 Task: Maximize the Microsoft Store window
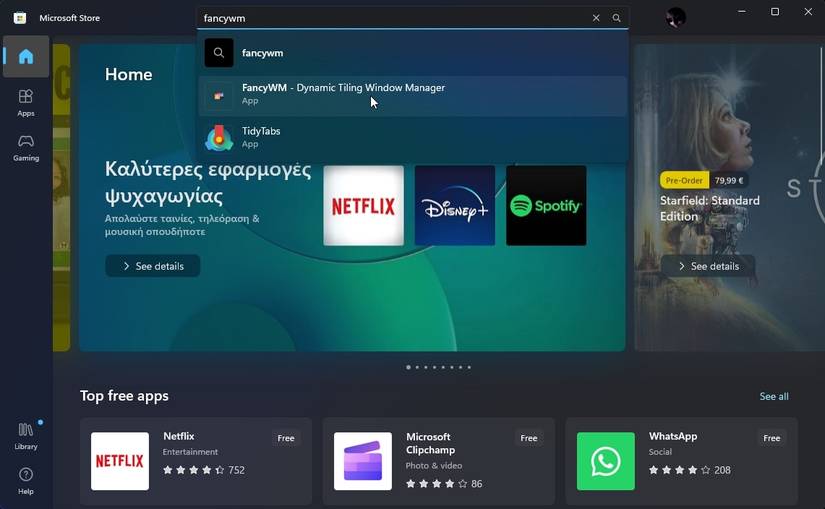(x=775, y=12)
